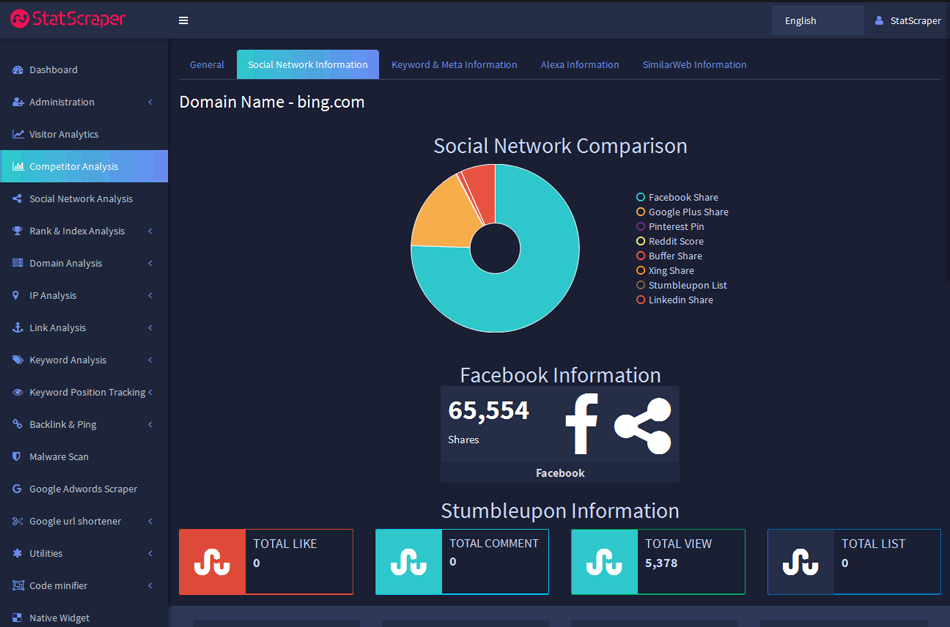Expand the Utilities chevron

[x=150, y=553]
